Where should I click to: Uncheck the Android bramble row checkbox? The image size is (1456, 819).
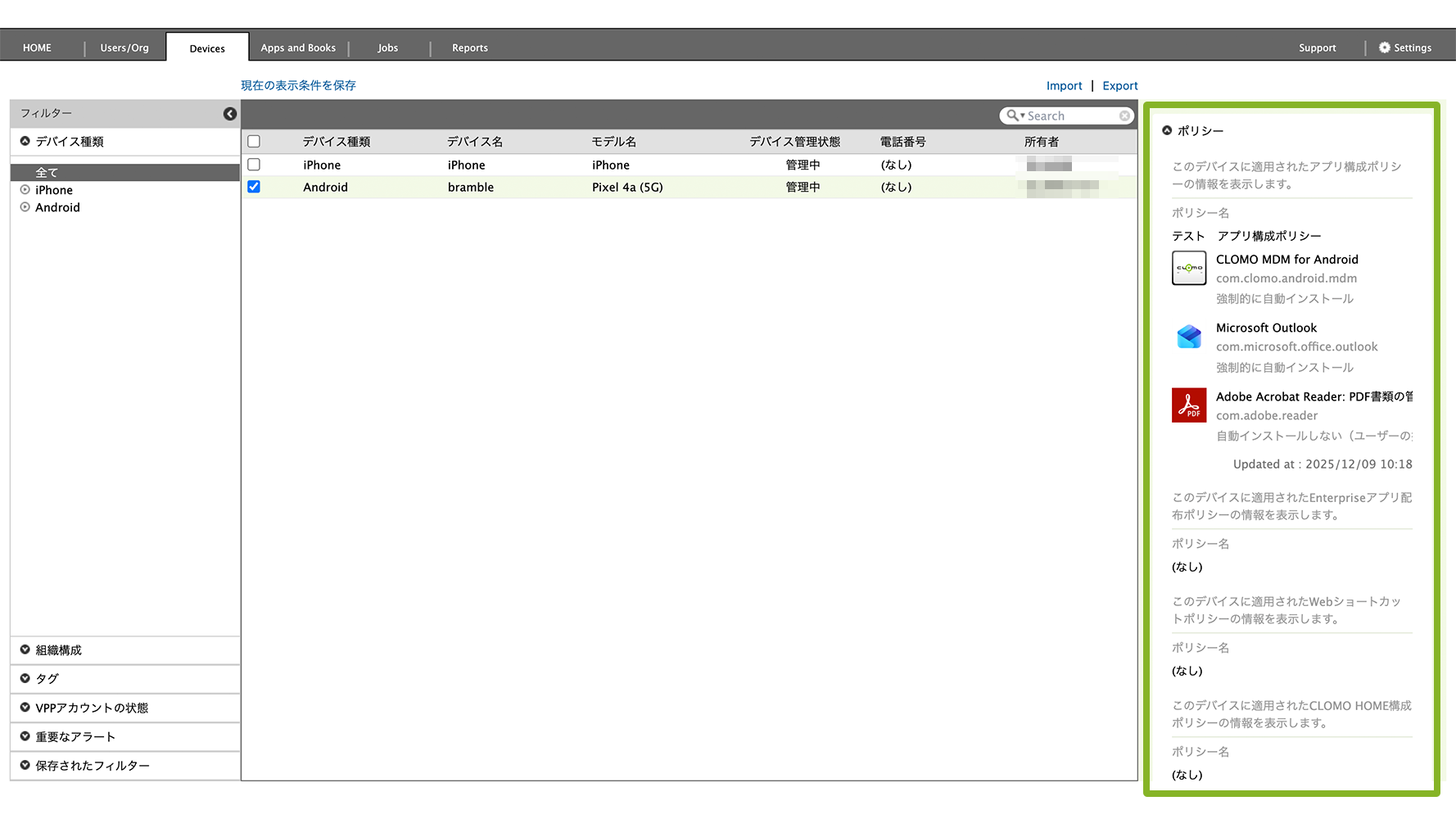click(x=254, y=187)
